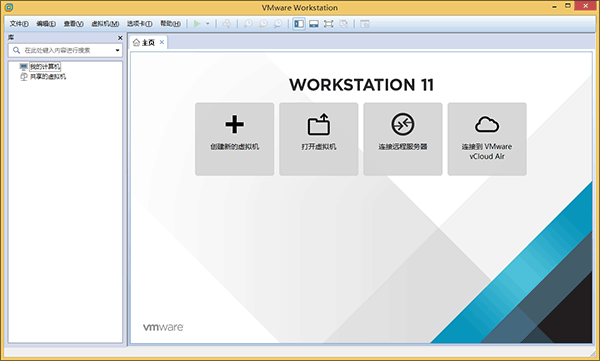Switch to the 主页 home tab
The image size is (600, 361).
tap(148, 42)
